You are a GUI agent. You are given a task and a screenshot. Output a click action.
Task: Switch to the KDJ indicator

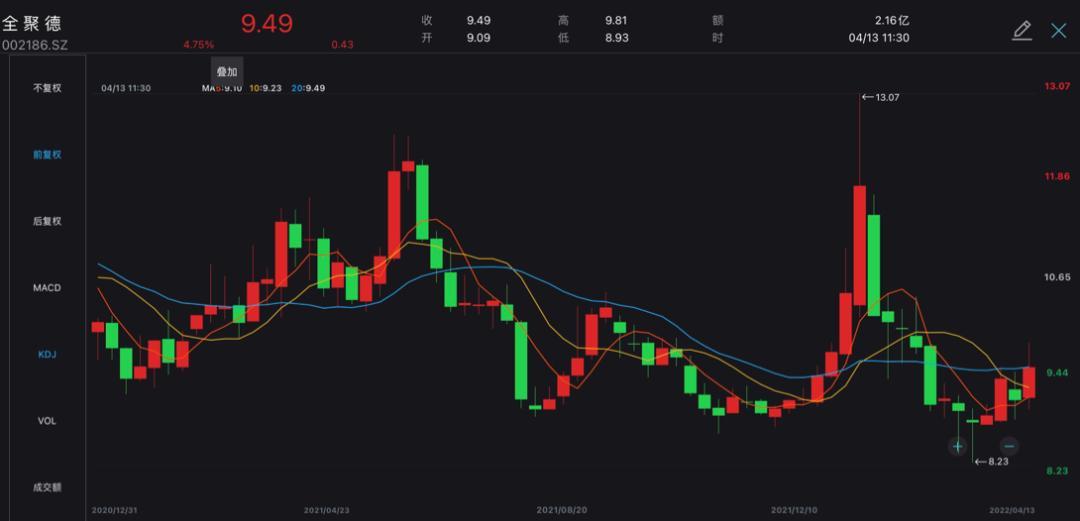pyautogui.click(x=47, y=354)
